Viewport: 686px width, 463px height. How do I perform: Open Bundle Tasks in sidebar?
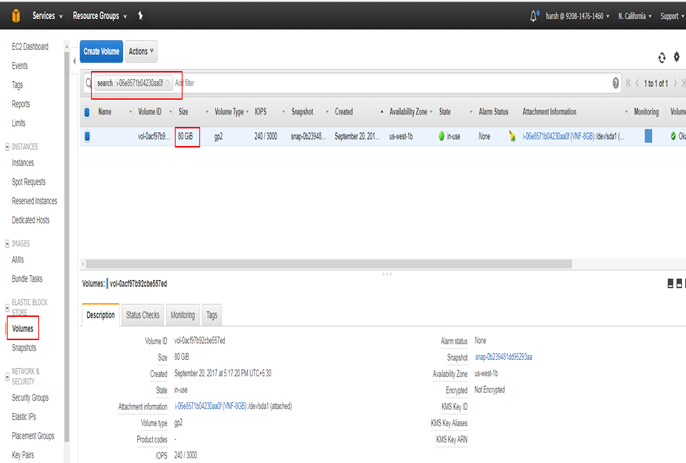[x=27, y=279]
